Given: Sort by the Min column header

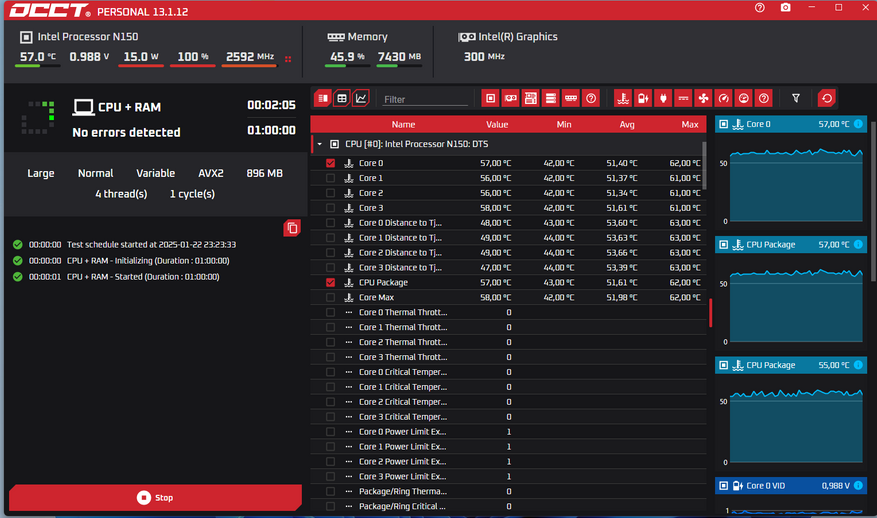Looking at the screenshot, I should (564, 125).
